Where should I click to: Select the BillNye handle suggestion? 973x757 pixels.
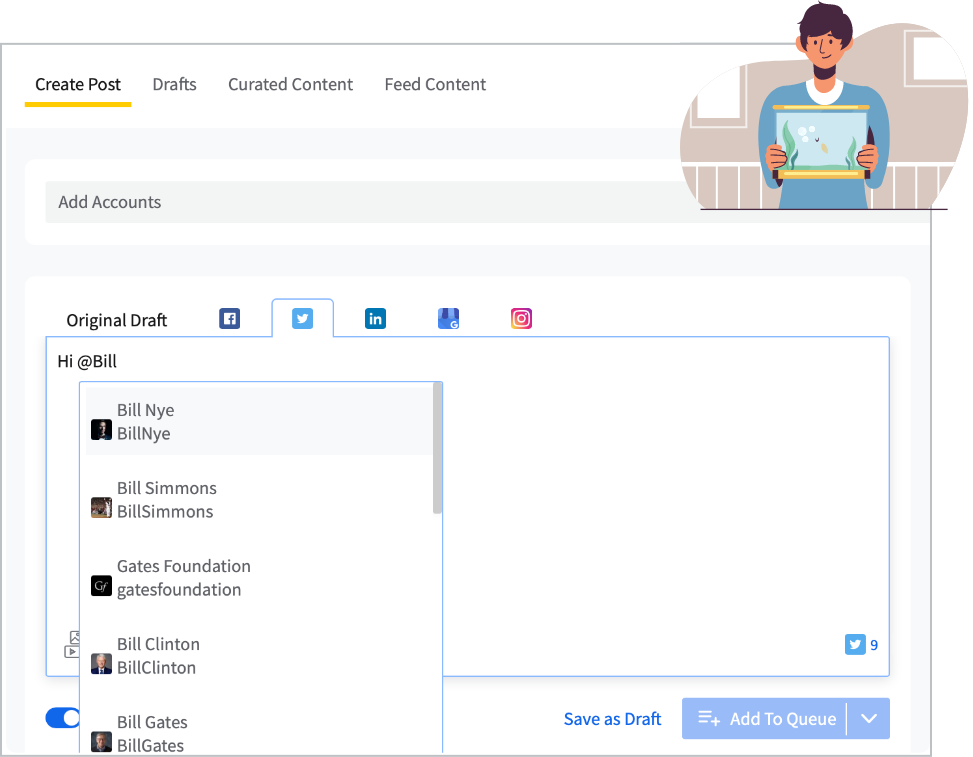point(143,434)
